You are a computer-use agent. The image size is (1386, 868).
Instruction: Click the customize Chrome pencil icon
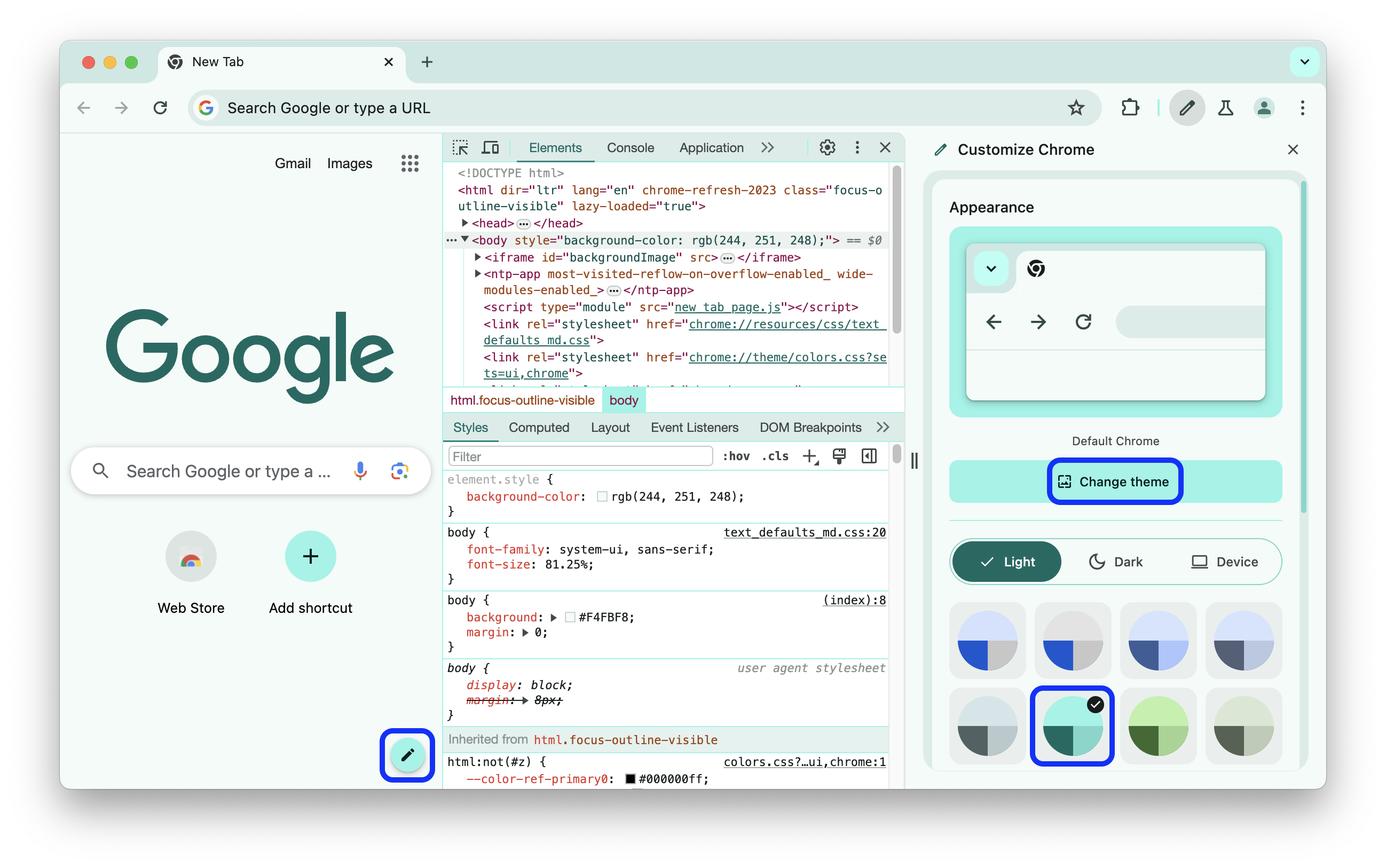[407, 756]
